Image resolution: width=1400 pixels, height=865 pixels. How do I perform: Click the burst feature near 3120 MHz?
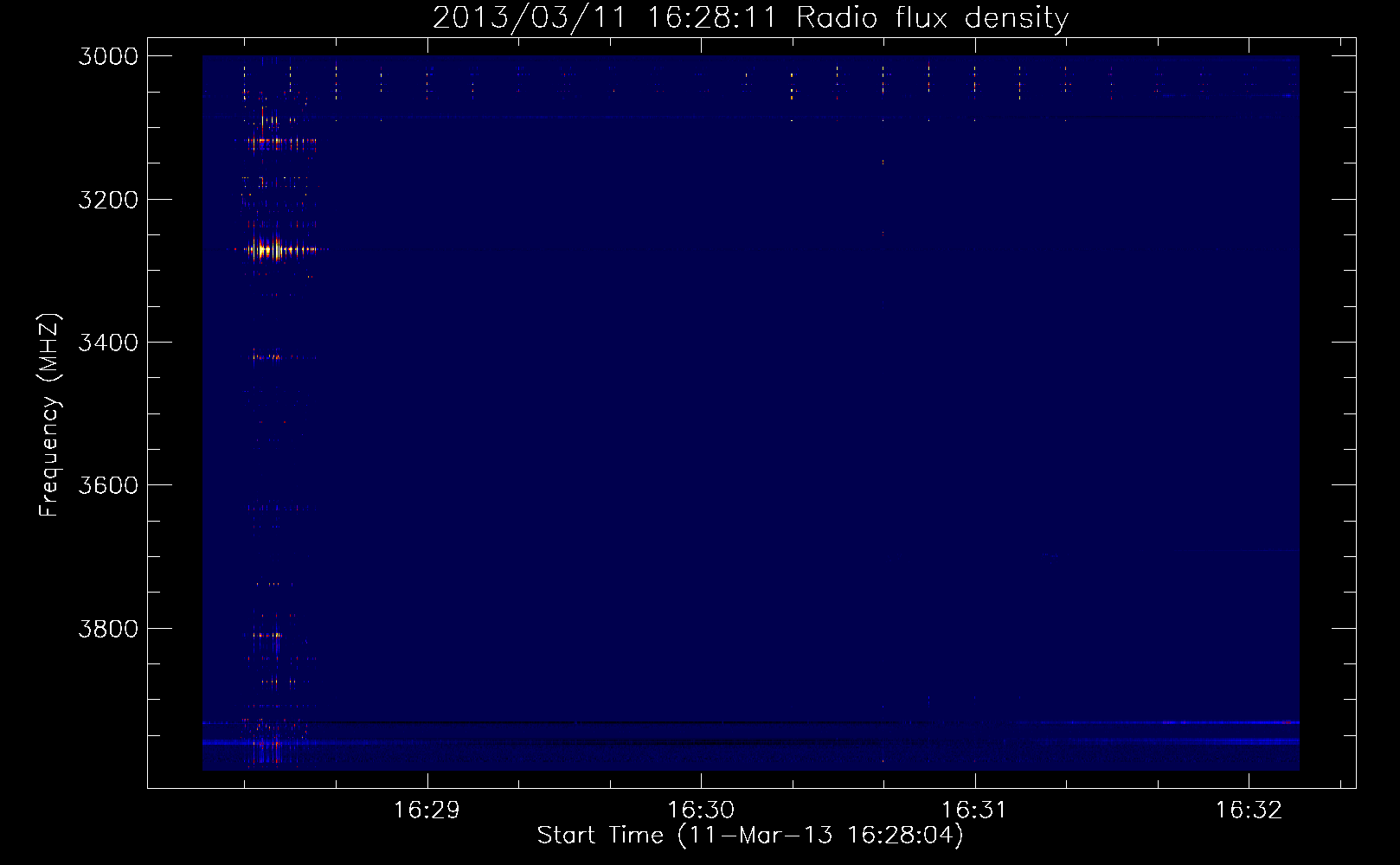(x=277, y=143)
